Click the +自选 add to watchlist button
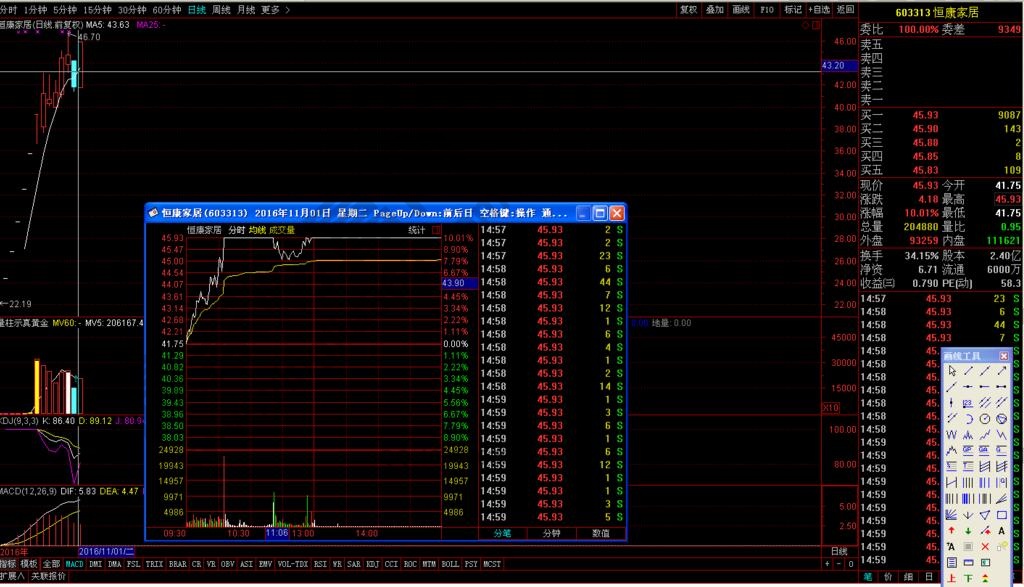The height and width of the screenshot is (587, 1024). coord(819,9)
